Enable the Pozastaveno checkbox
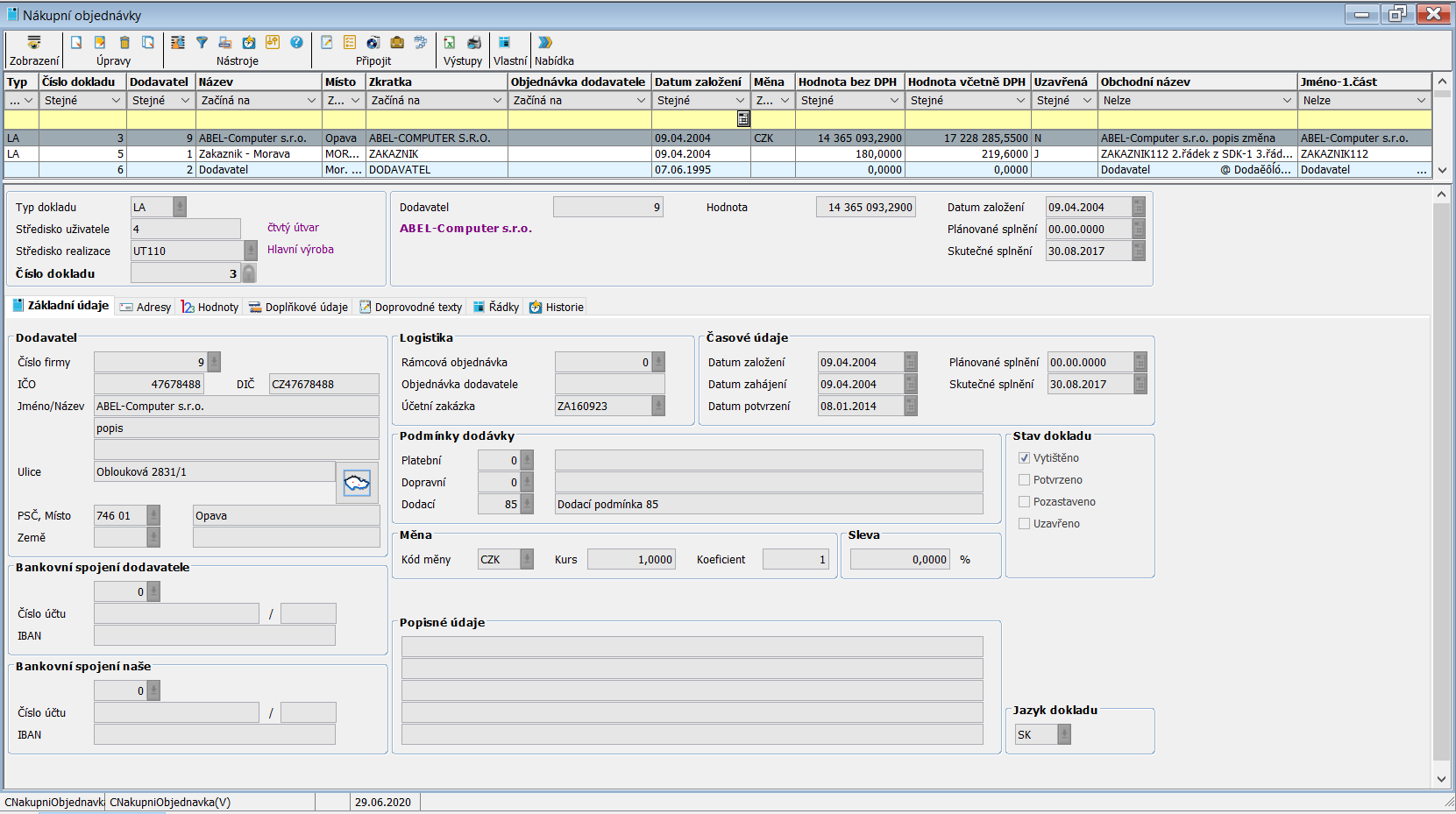 click(1024, 502)
